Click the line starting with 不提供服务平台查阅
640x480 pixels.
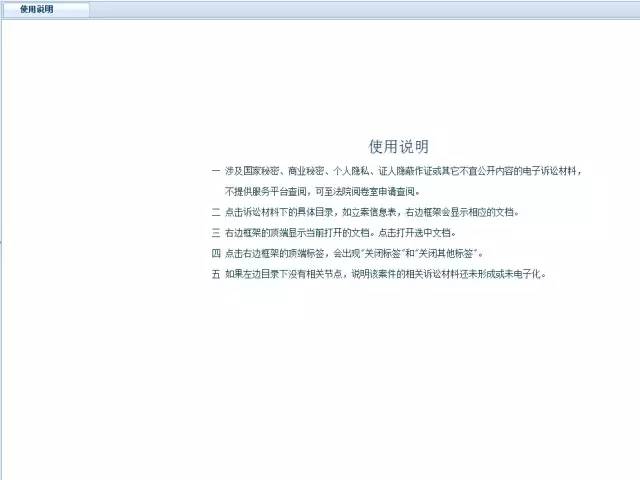(322, 191)
